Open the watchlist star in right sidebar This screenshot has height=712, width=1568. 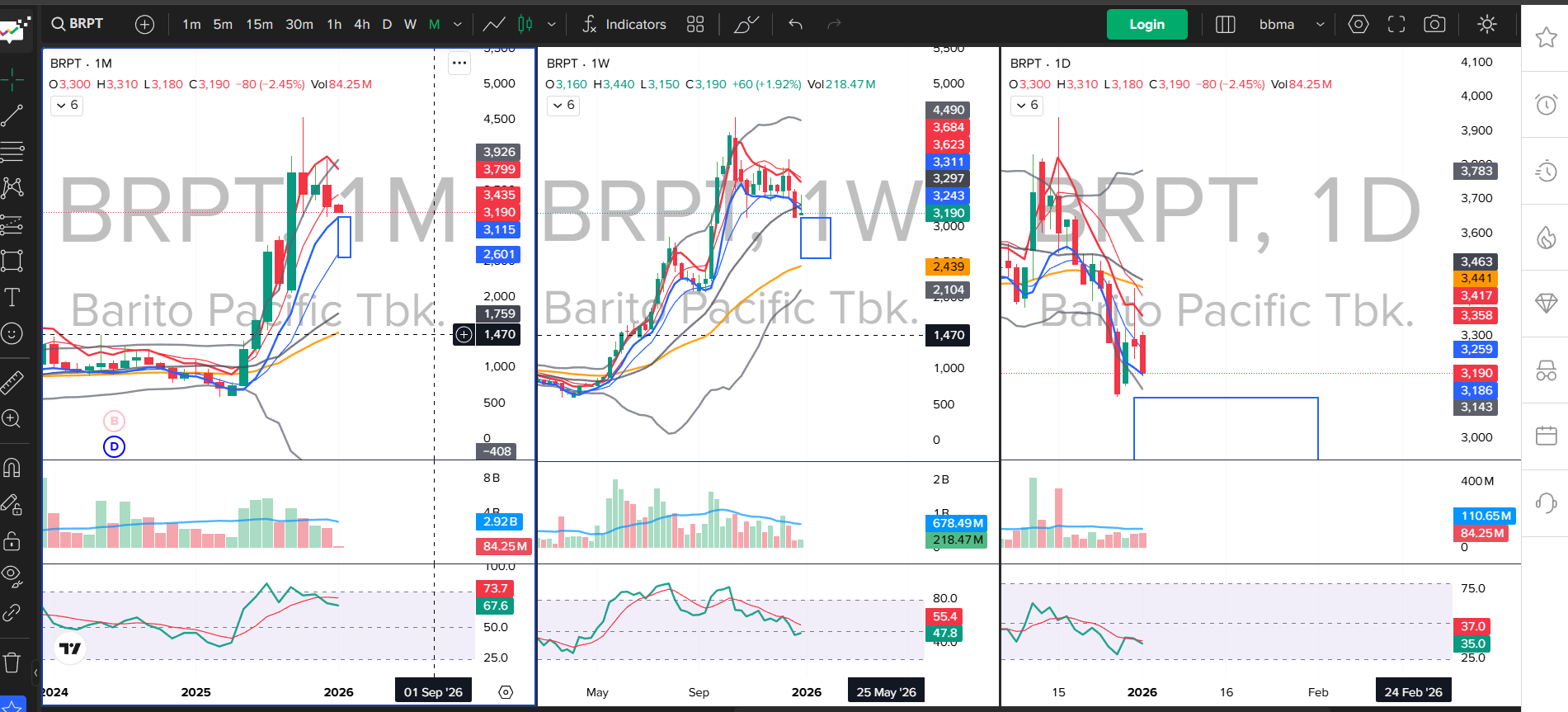point(1546,37)
